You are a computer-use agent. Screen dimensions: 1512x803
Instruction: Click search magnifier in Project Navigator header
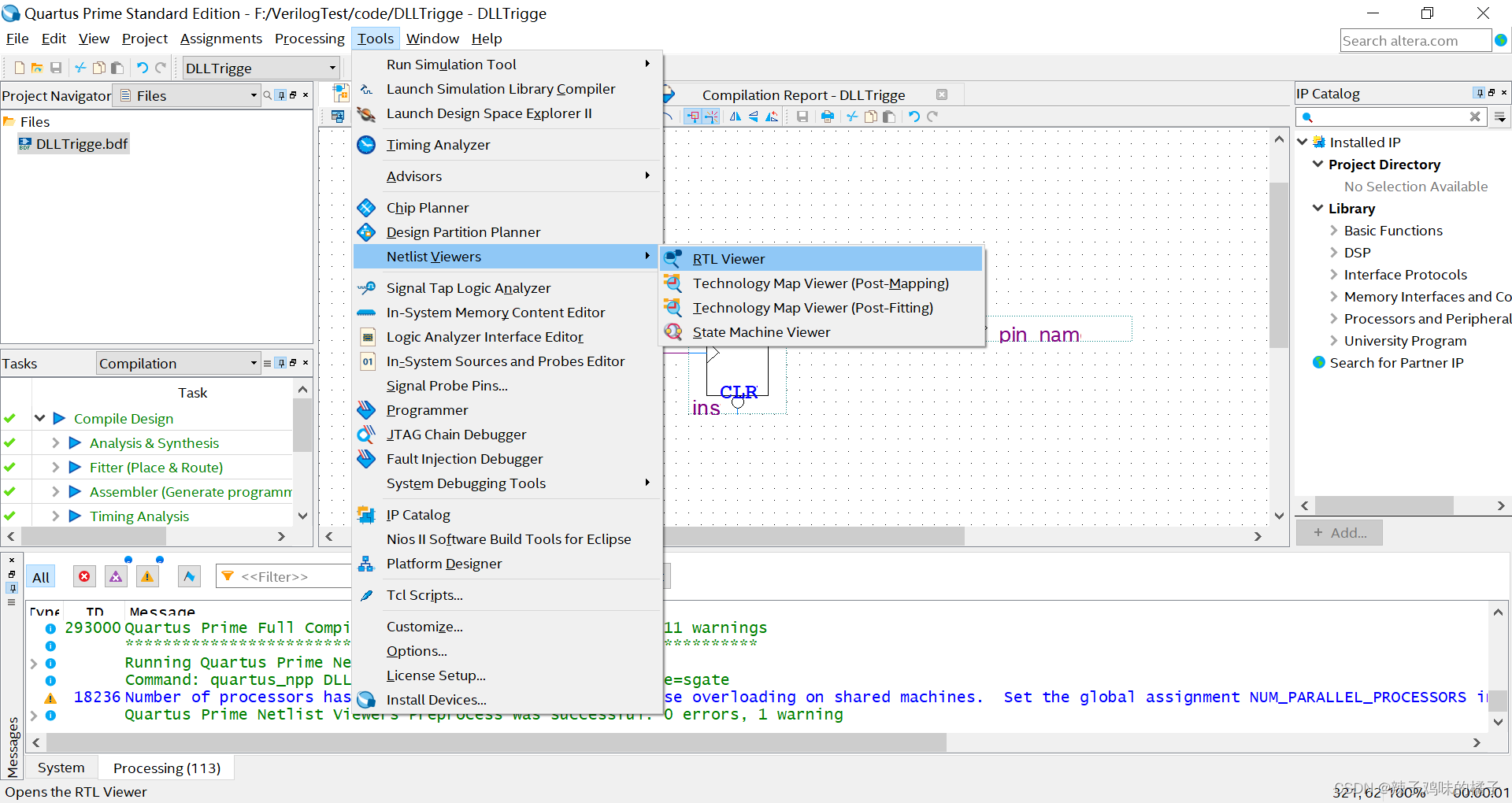[268, 95]
